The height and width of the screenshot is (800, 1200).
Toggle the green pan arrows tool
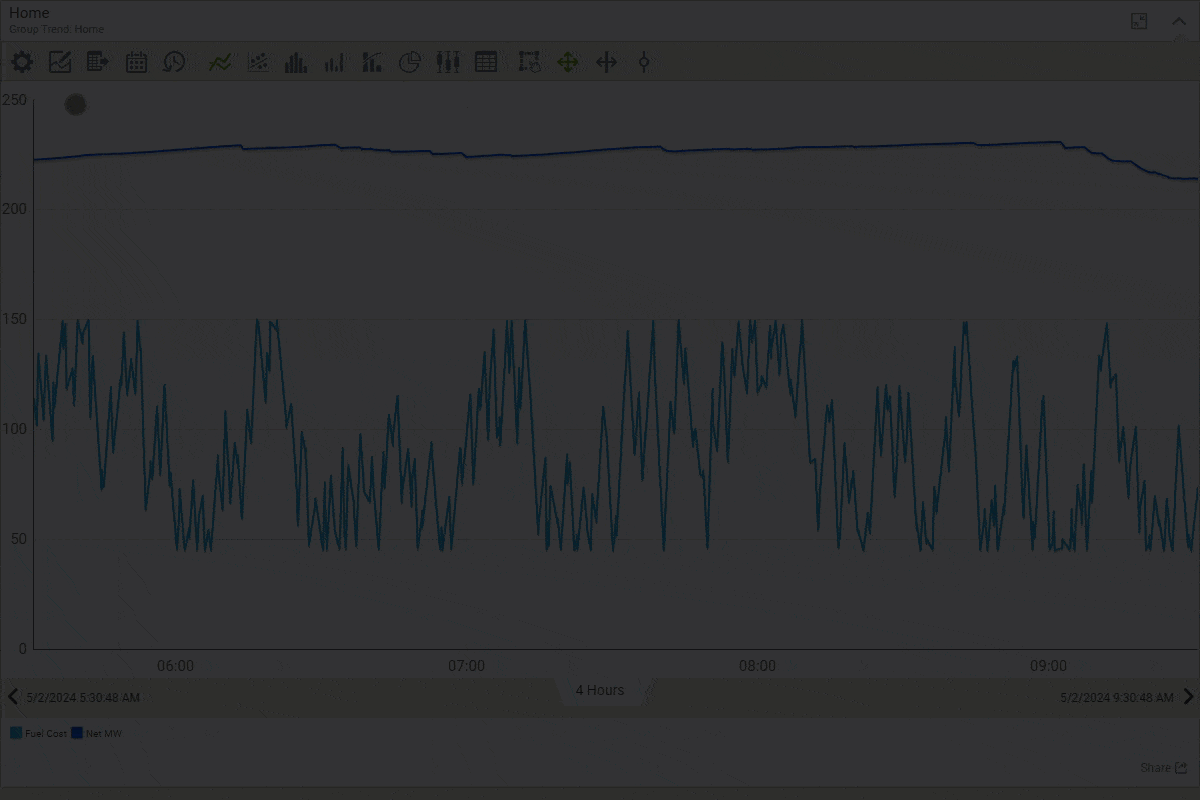coord(567,62)
